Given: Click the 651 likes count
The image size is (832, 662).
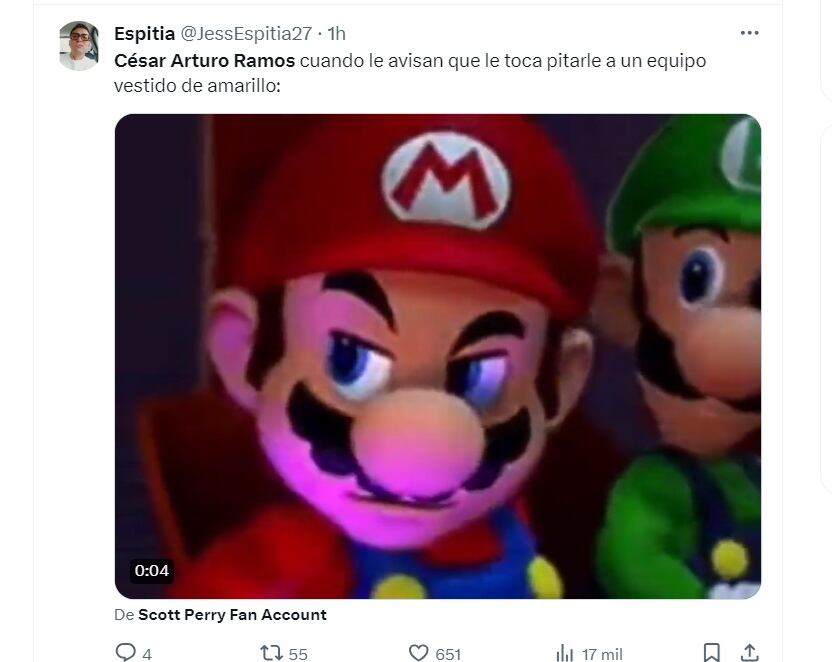Looking at the screenshot, I should [x=447, y=654].
